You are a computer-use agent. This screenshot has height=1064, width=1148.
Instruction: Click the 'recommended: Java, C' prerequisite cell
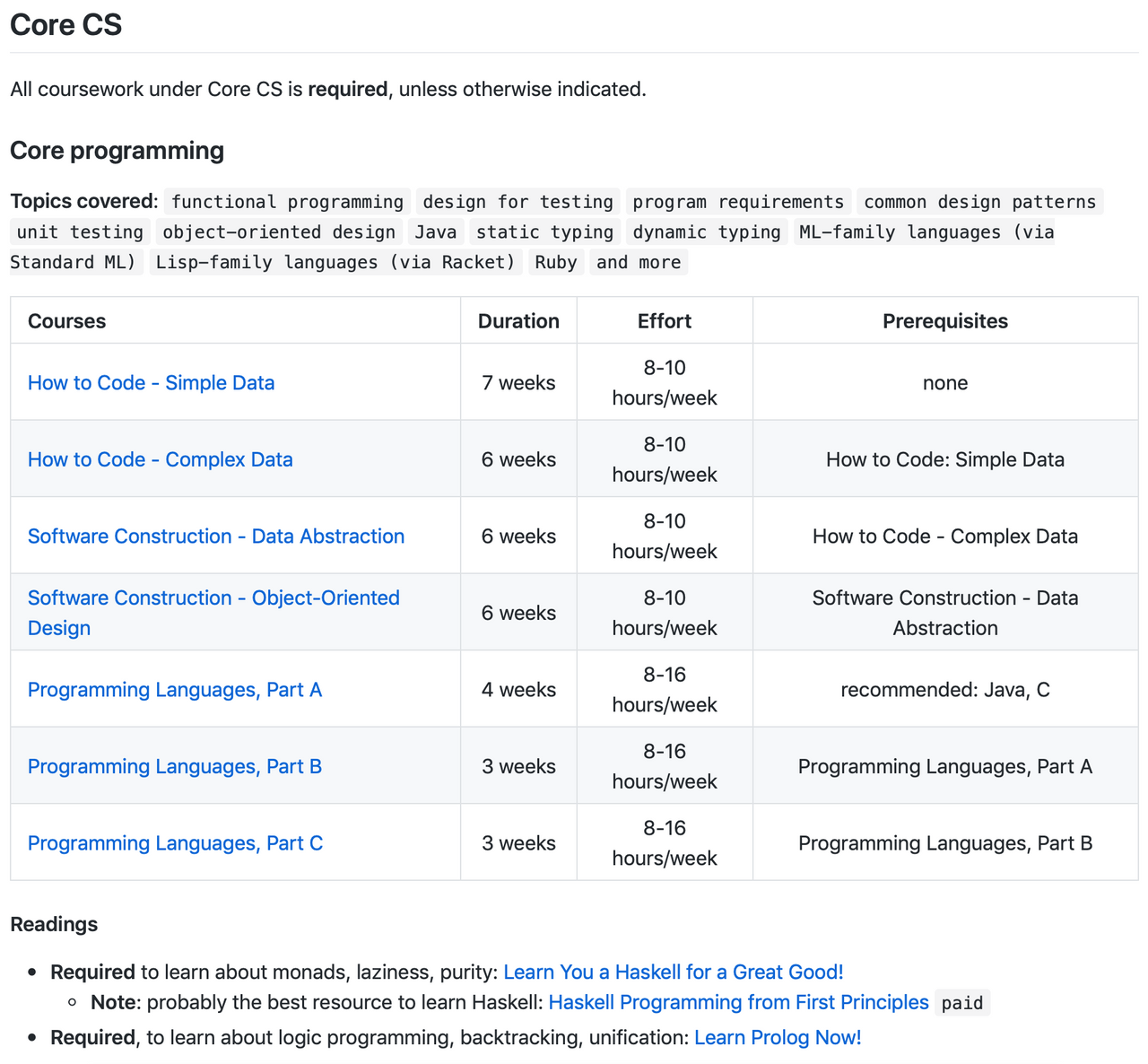944,690
